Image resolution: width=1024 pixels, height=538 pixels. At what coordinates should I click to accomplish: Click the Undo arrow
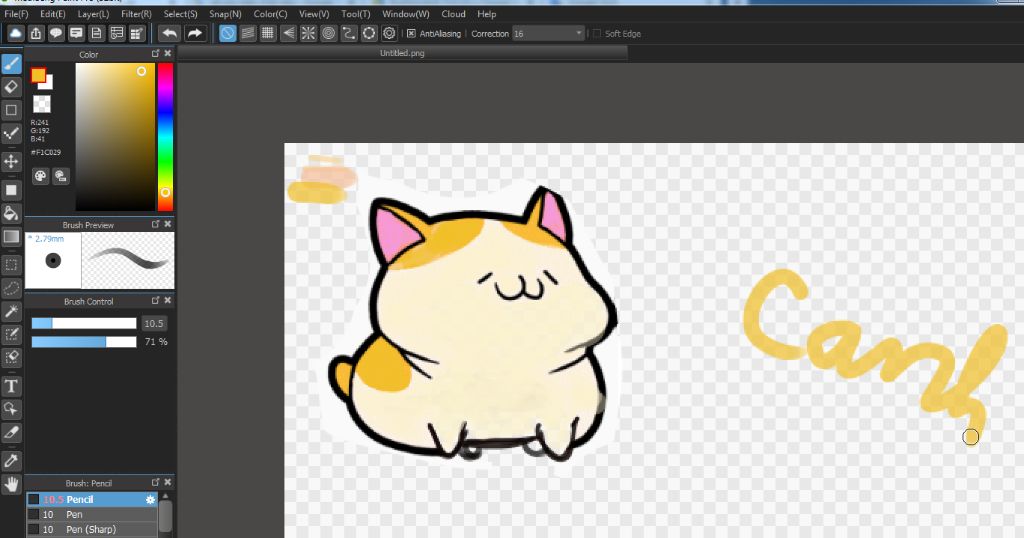(169, 33)
